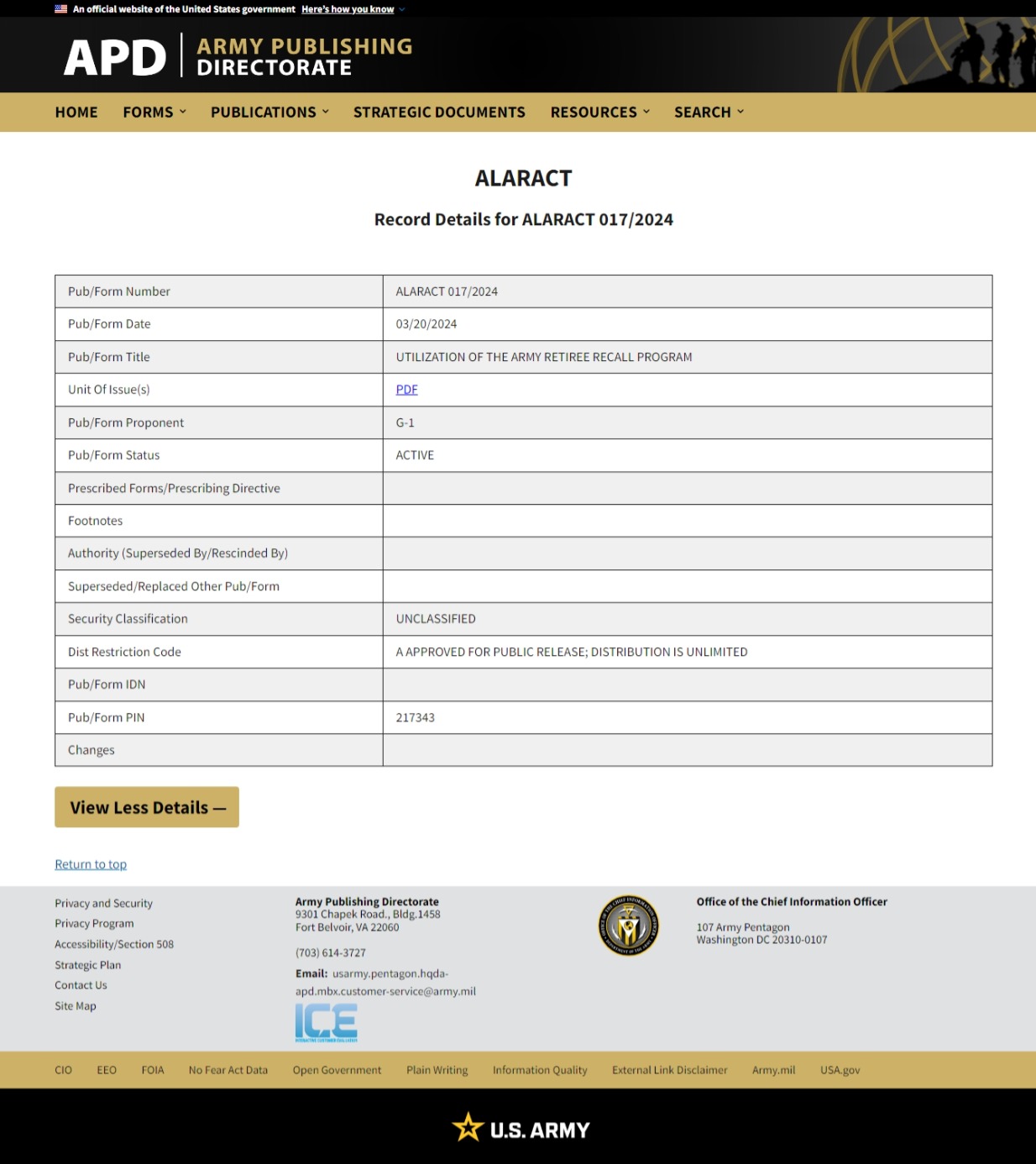This screenshot has height=1164, width=1036.
Task: Click the 'Footnotes' row label
Action: (x=95, y=521)
